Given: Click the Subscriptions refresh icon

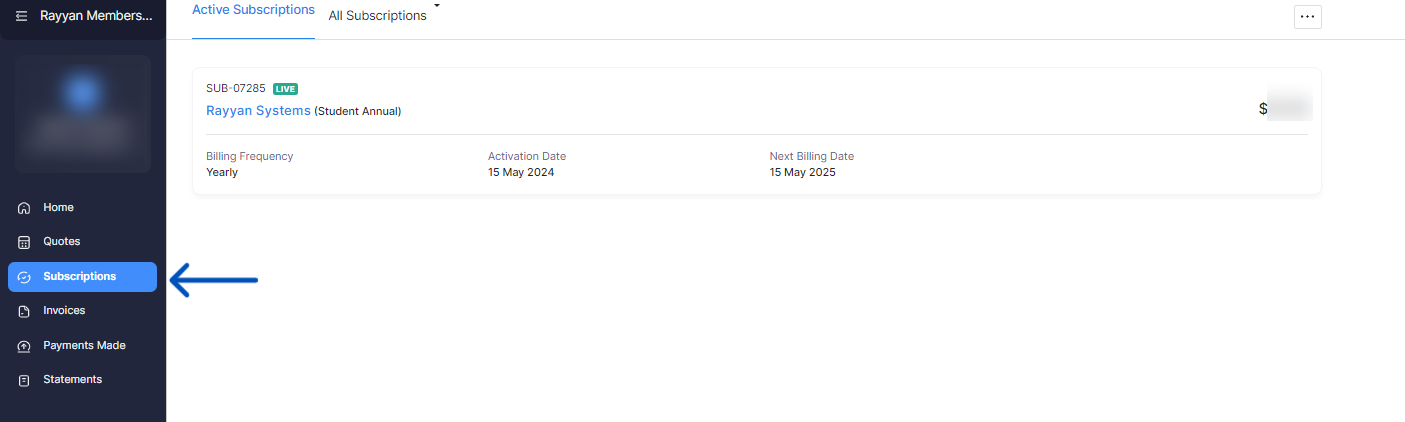Looking at the screenshot, I should (x=25, y=277).
